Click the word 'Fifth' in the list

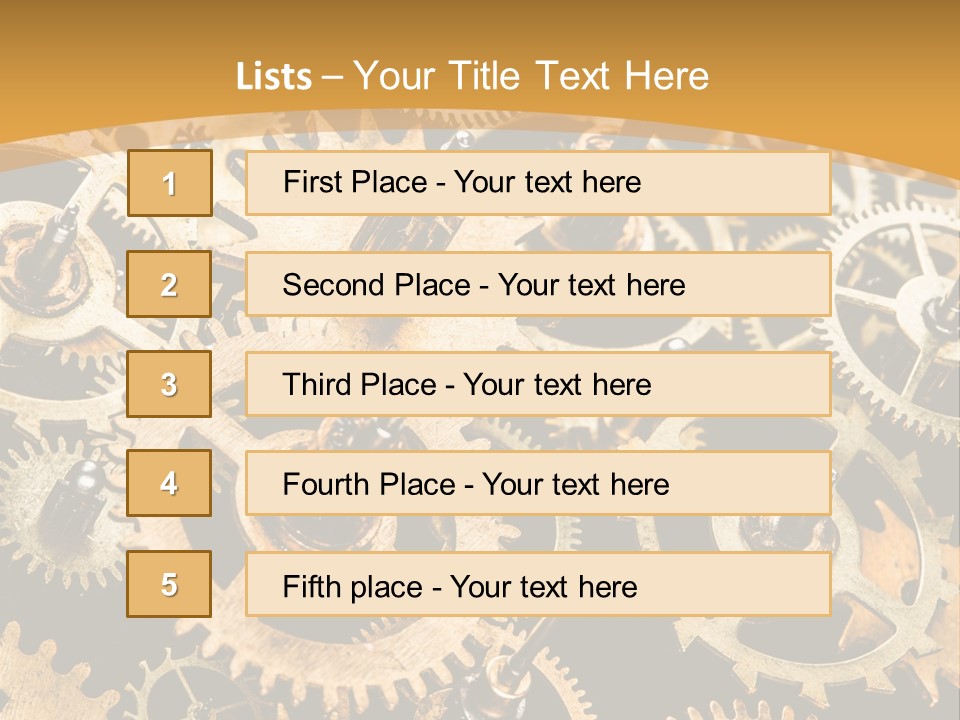pyautogui.click(x=313, y=586)
